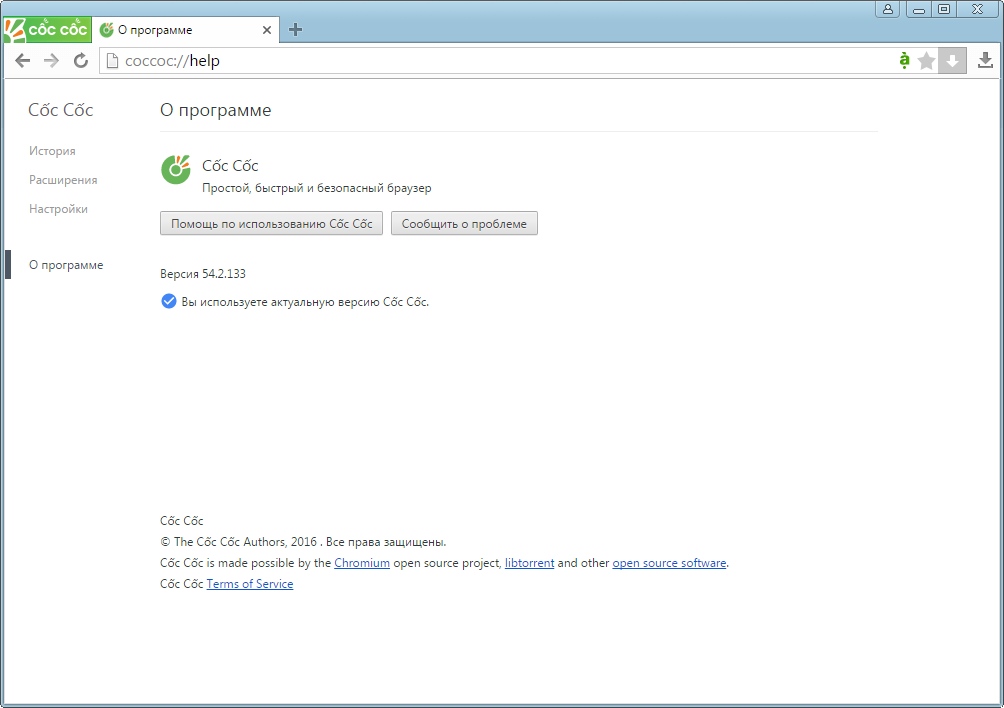Maximize the browser window

click(x=944, y=9)
